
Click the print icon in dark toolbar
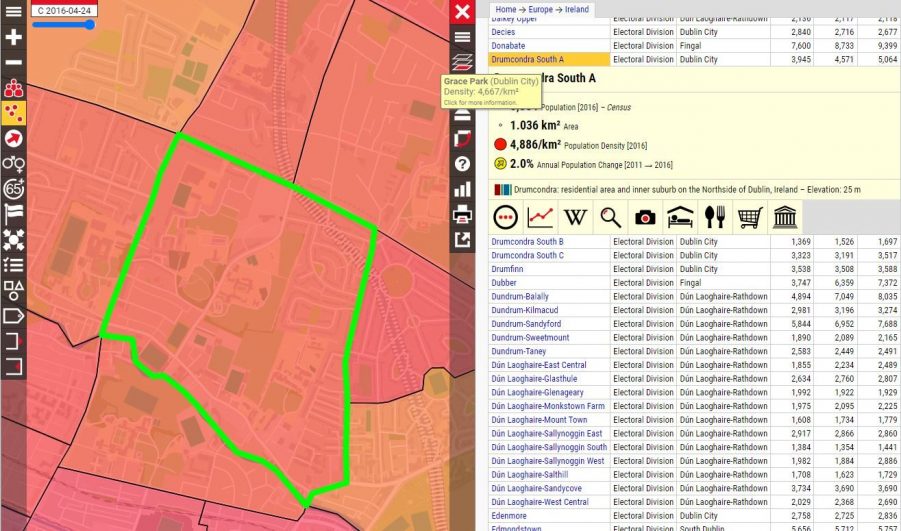462,215
